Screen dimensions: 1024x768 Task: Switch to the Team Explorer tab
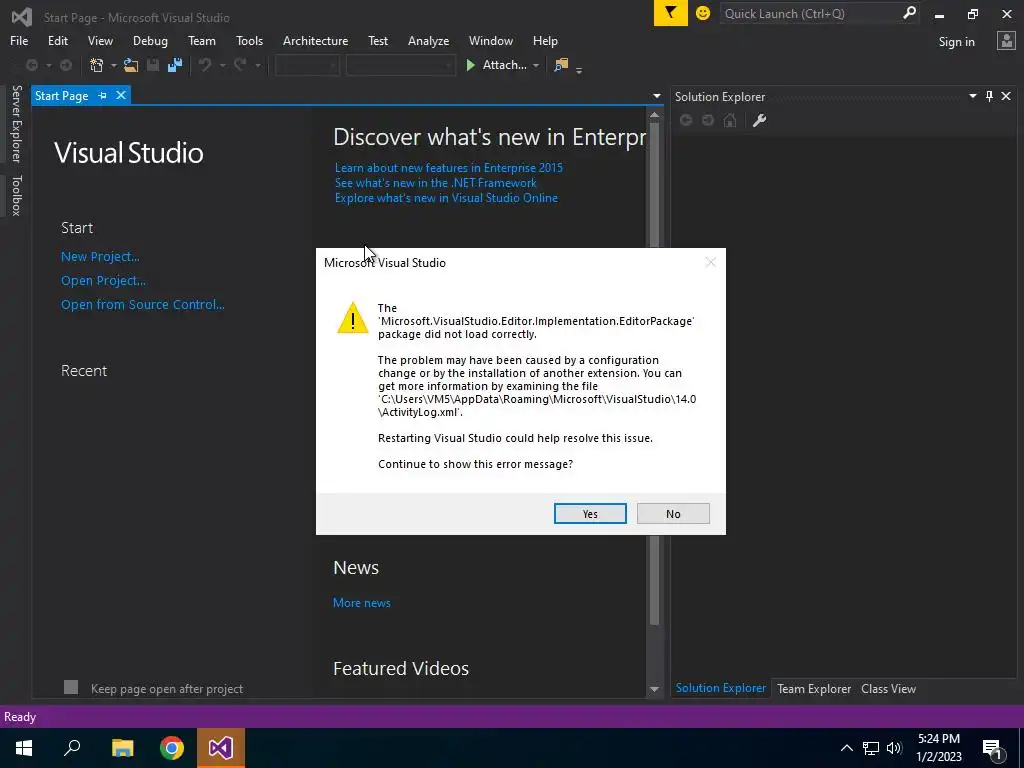814,688
